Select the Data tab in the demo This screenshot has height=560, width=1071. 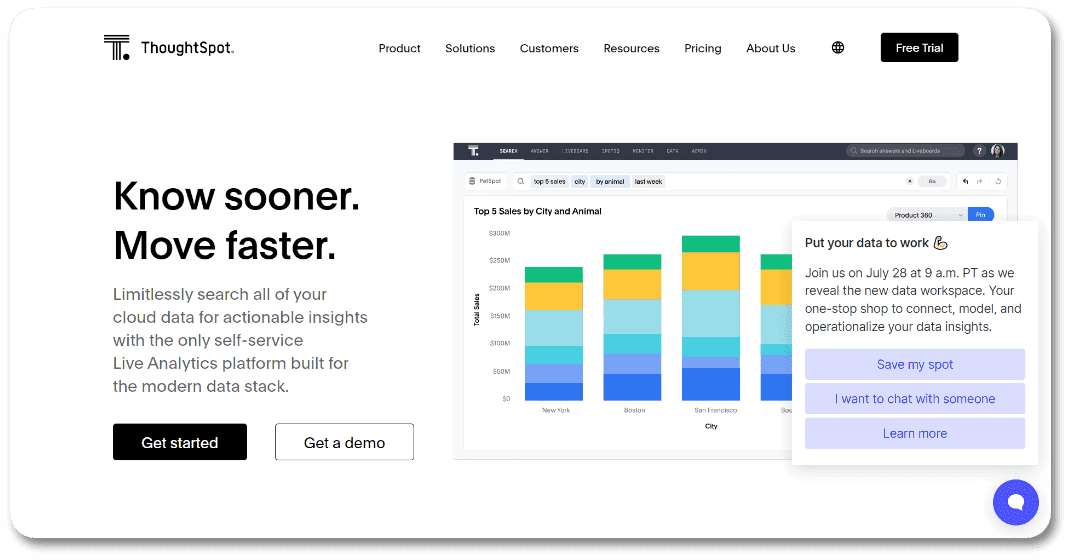[x=672, y=151]
